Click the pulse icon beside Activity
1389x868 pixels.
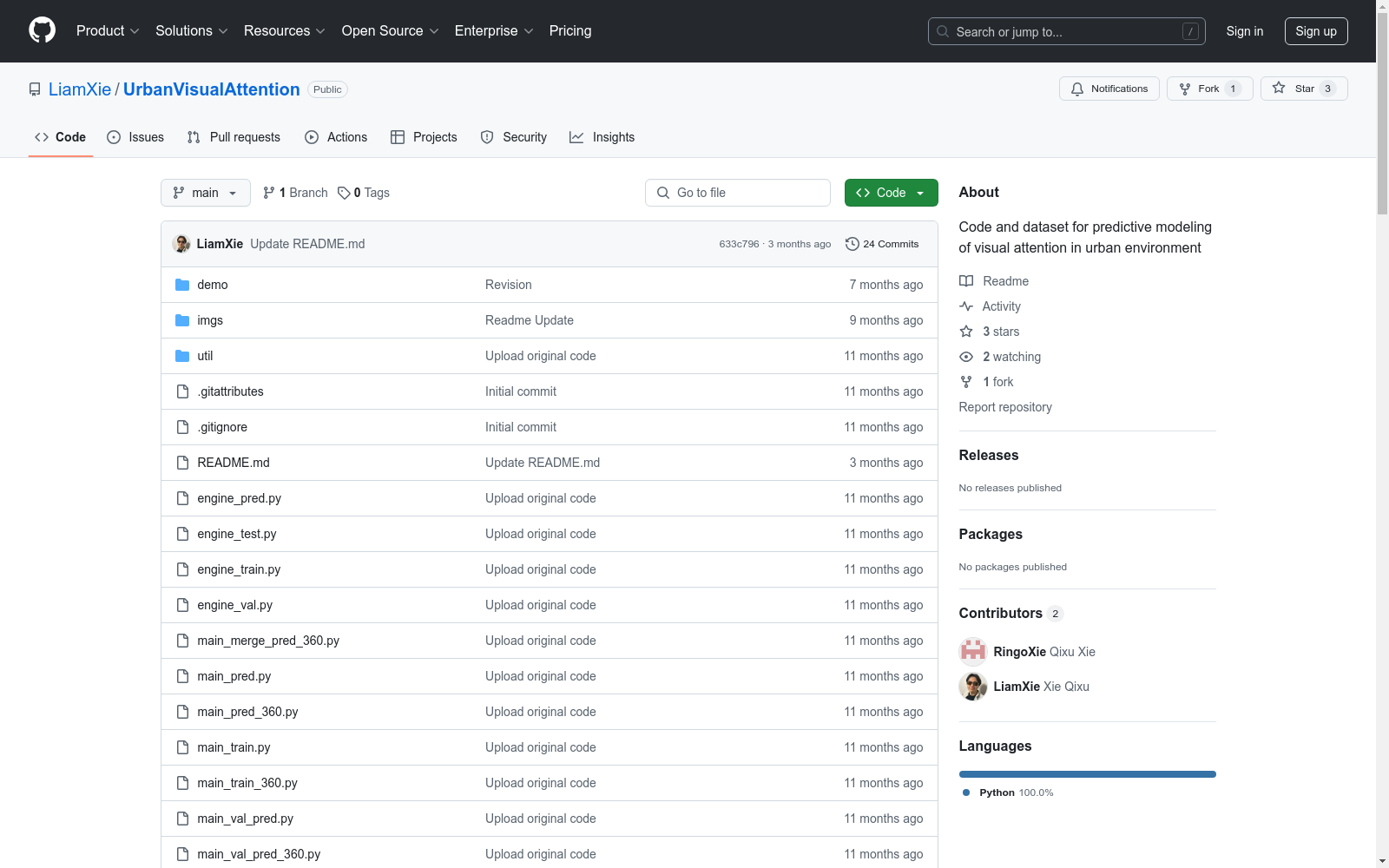(966, 306)
